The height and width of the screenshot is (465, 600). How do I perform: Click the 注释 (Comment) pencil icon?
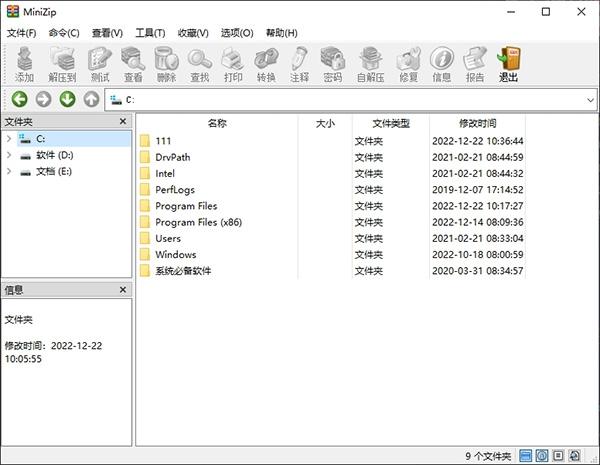coord(300,59)
